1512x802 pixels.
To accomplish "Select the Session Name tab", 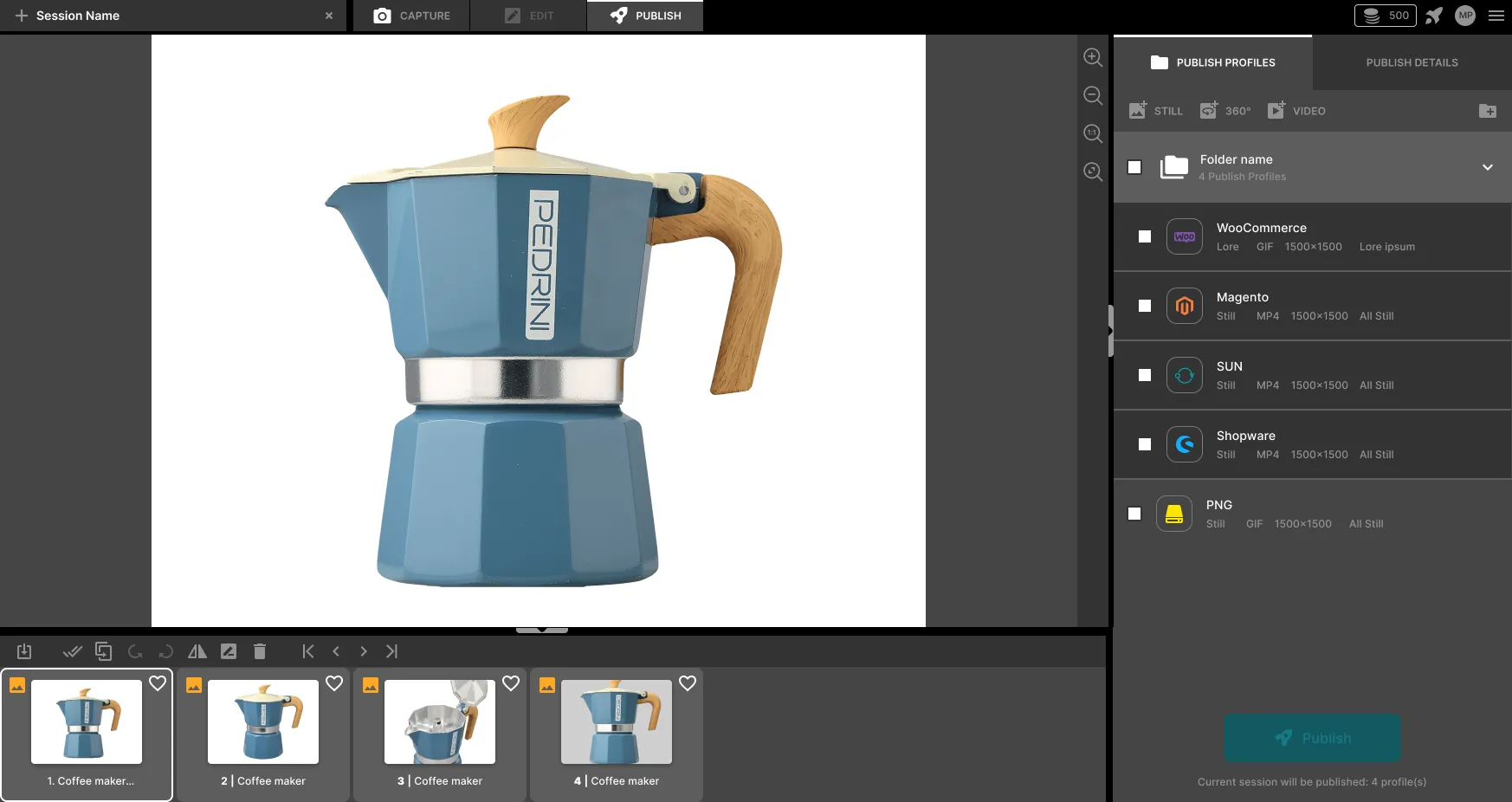I will point(173,16).
